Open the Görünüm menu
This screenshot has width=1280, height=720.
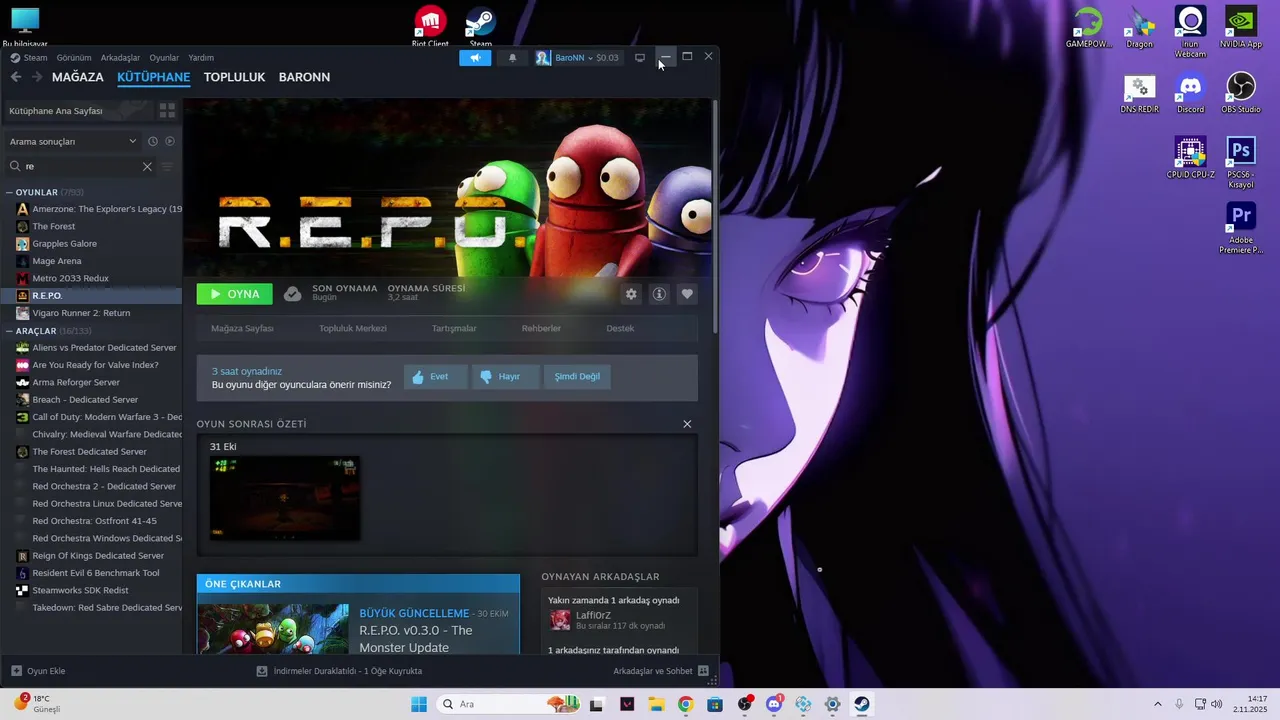click(74, 58)
